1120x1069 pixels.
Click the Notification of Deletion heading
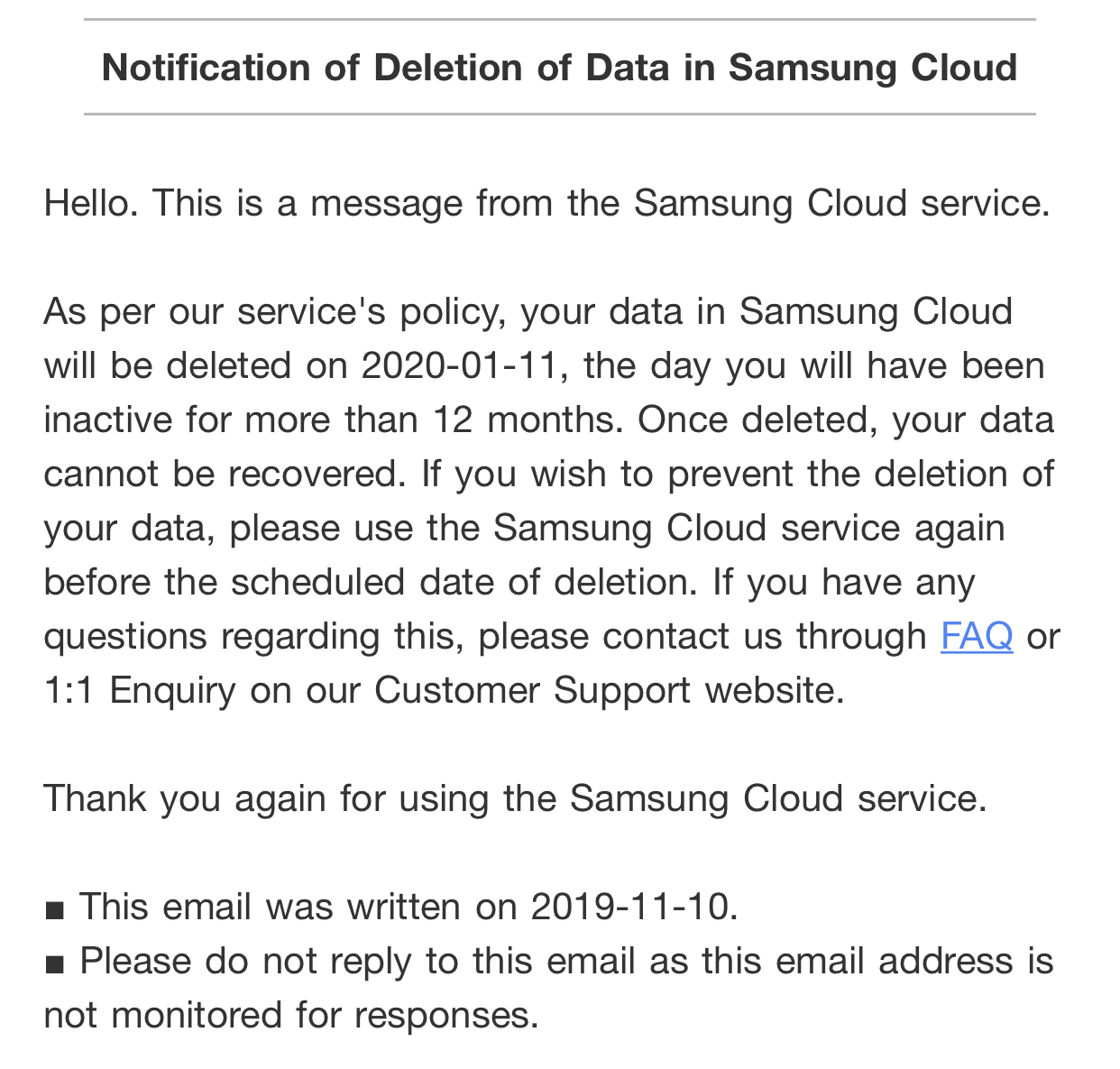[x=560, y=68]
